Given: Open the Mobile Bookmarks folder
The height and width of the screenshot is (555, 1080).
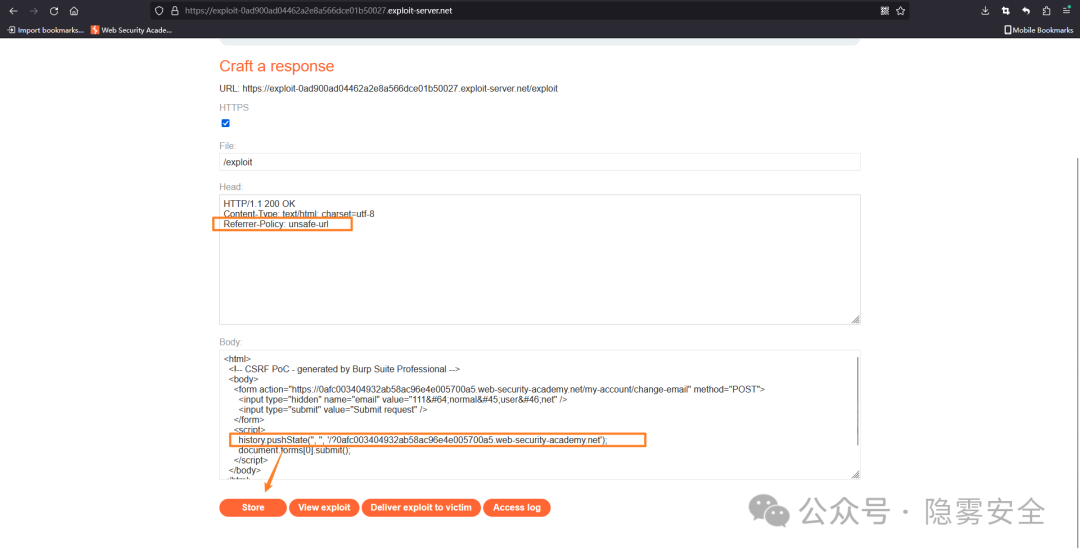Looking at the screenshot, I should (1038, 30).
